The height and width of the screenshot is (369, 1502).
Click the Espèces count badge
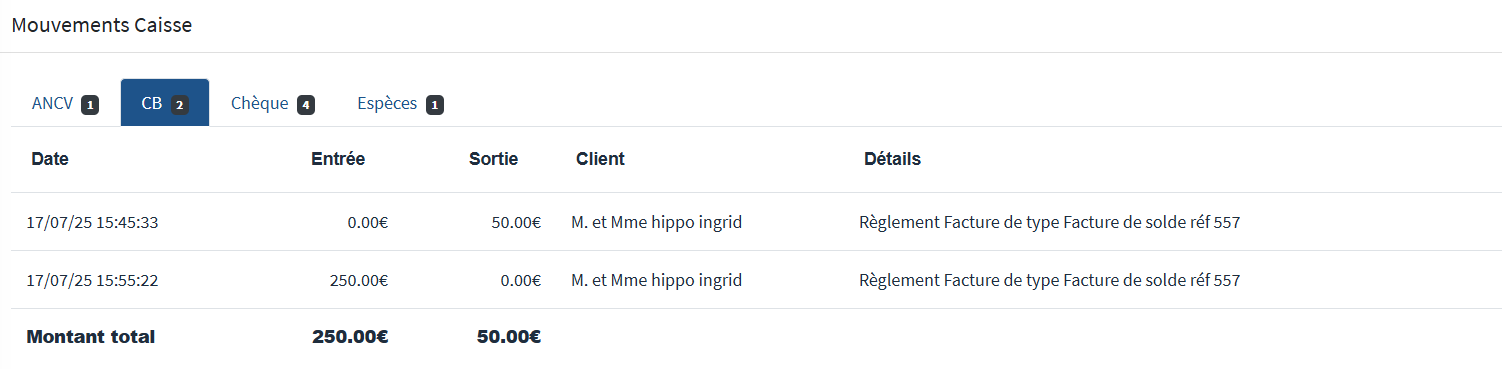[x=435, y=104]
